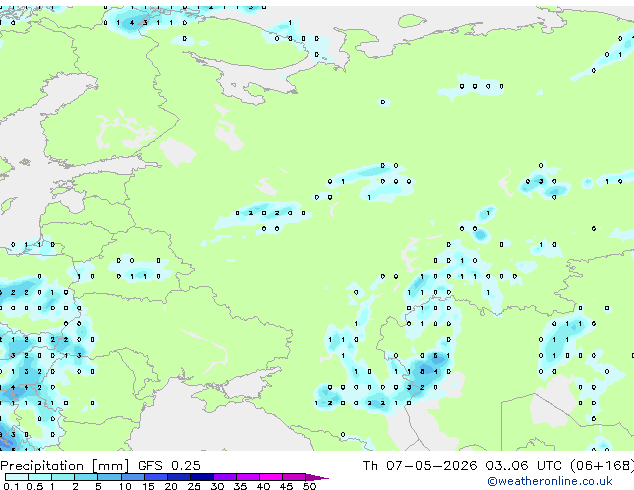Click the '(06+168' forecast offset text
The height and width of the screenshot is (490, 634).
tap(600, 466)
